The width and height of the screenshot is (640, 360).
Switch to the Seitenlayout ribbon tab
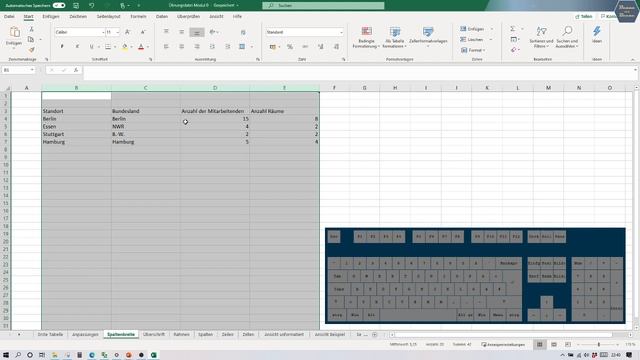pos(109,16)
